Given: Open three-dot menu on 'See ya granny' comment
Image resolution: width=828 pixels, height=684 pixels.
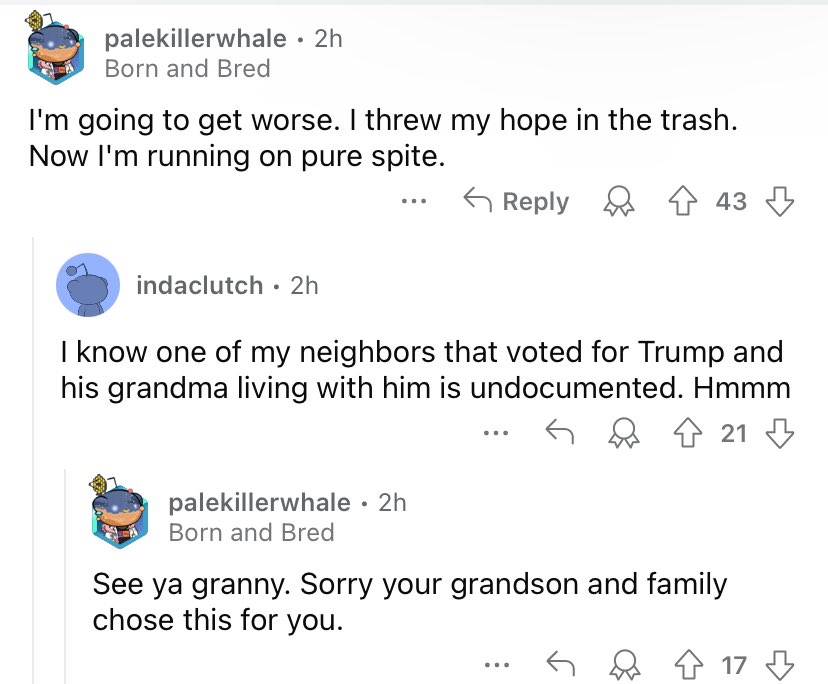Looking at the screenshot, I should click(497, 665).
